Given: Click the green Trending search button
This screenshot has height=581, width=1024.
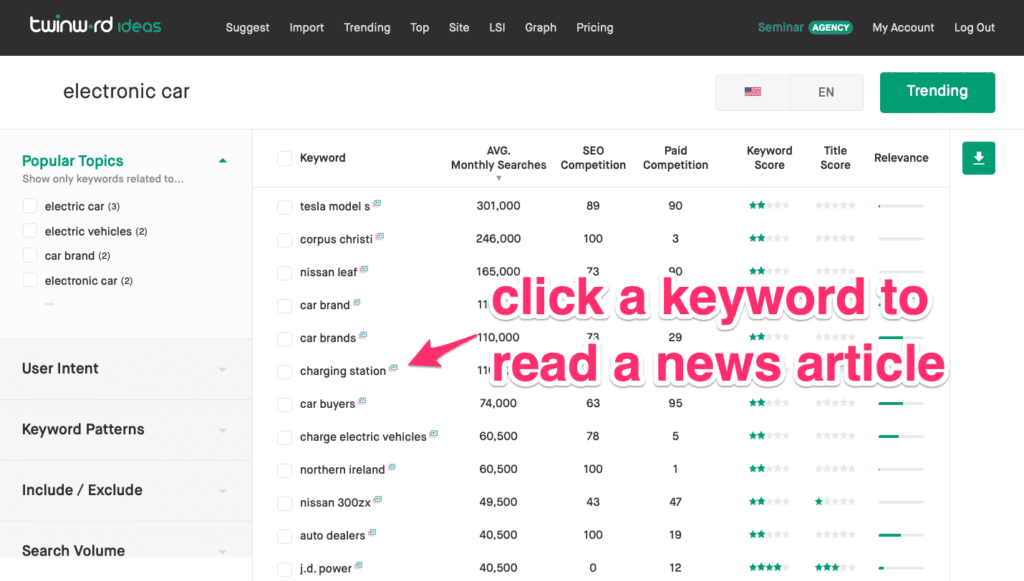Looking at the screenshot, I should [937, 92].
